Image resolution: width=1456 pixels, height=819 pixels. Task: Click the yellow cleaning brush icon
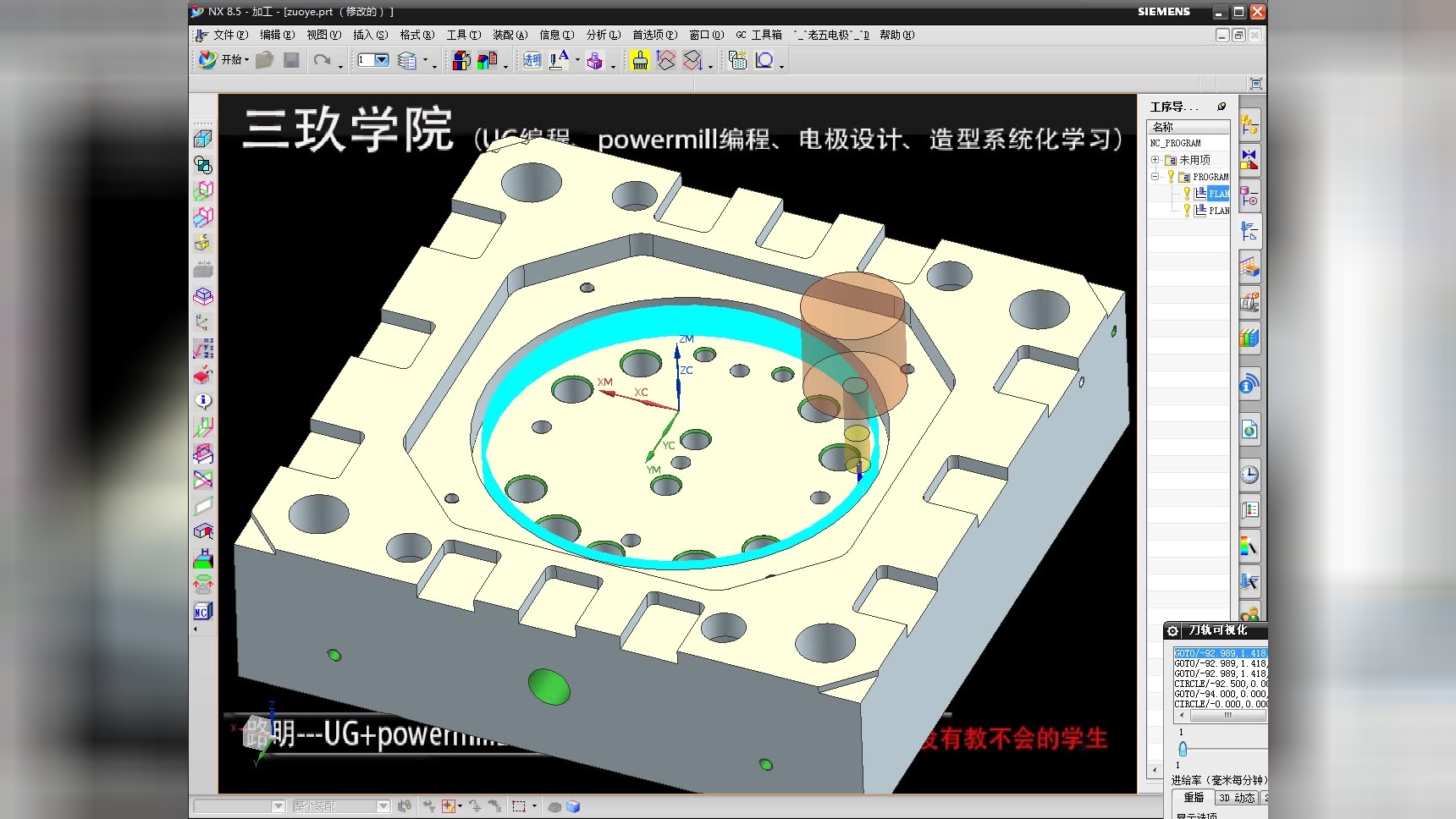(640, 60)
